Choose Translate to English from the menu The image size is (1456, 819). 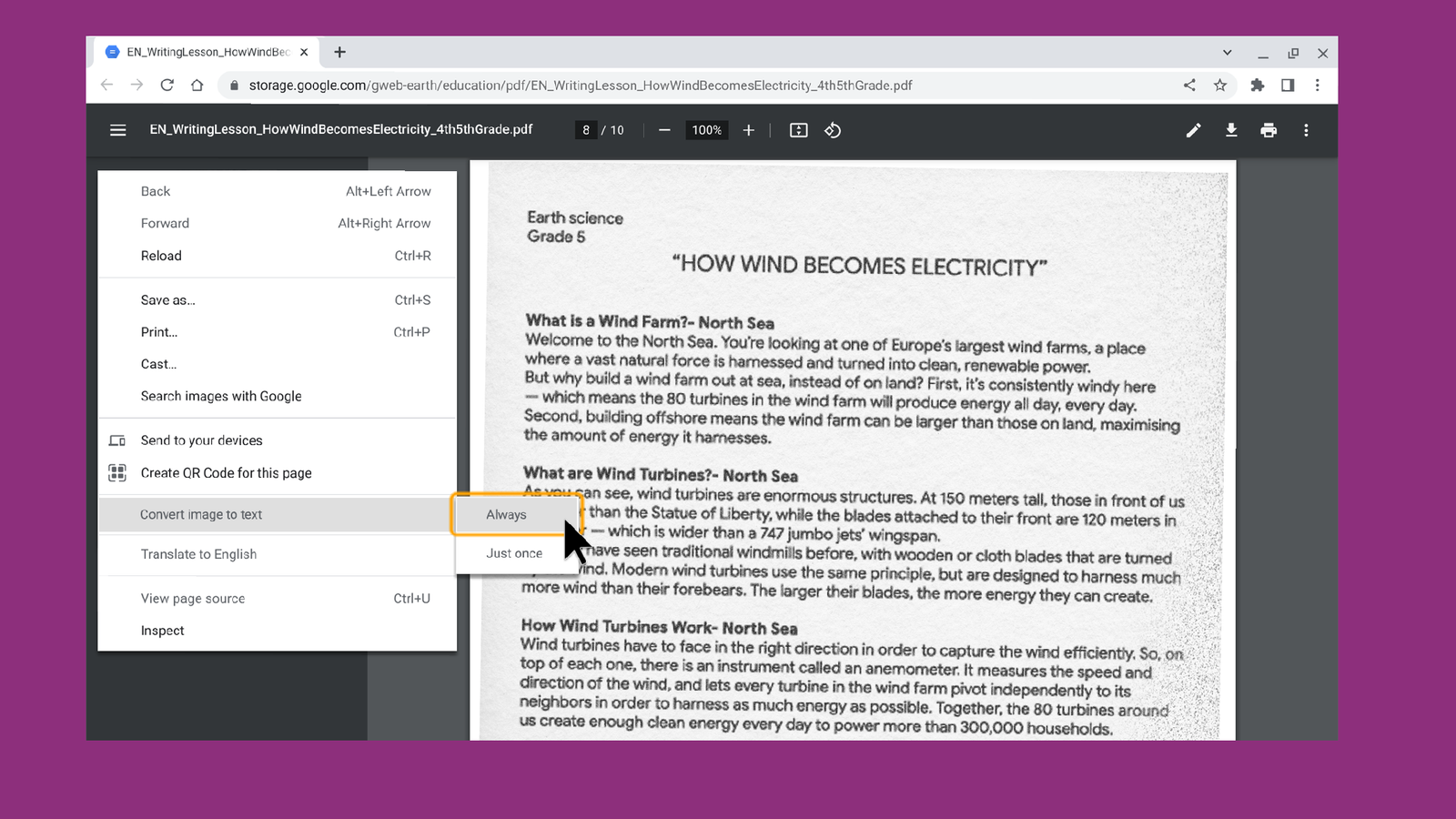click(198, 553)
